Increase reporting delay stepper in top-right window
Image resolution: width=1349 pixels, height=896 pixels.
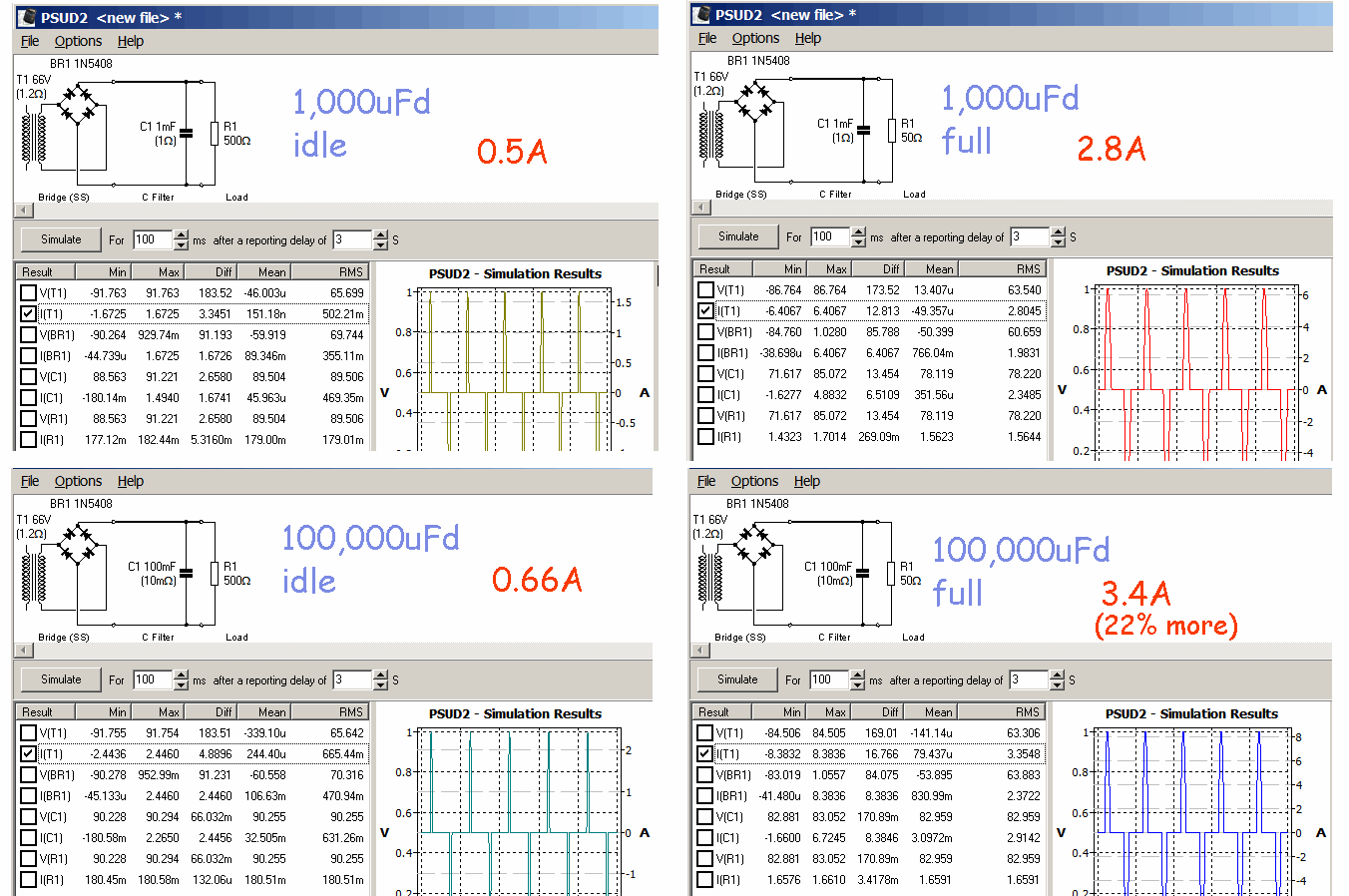pos(1058,231)
